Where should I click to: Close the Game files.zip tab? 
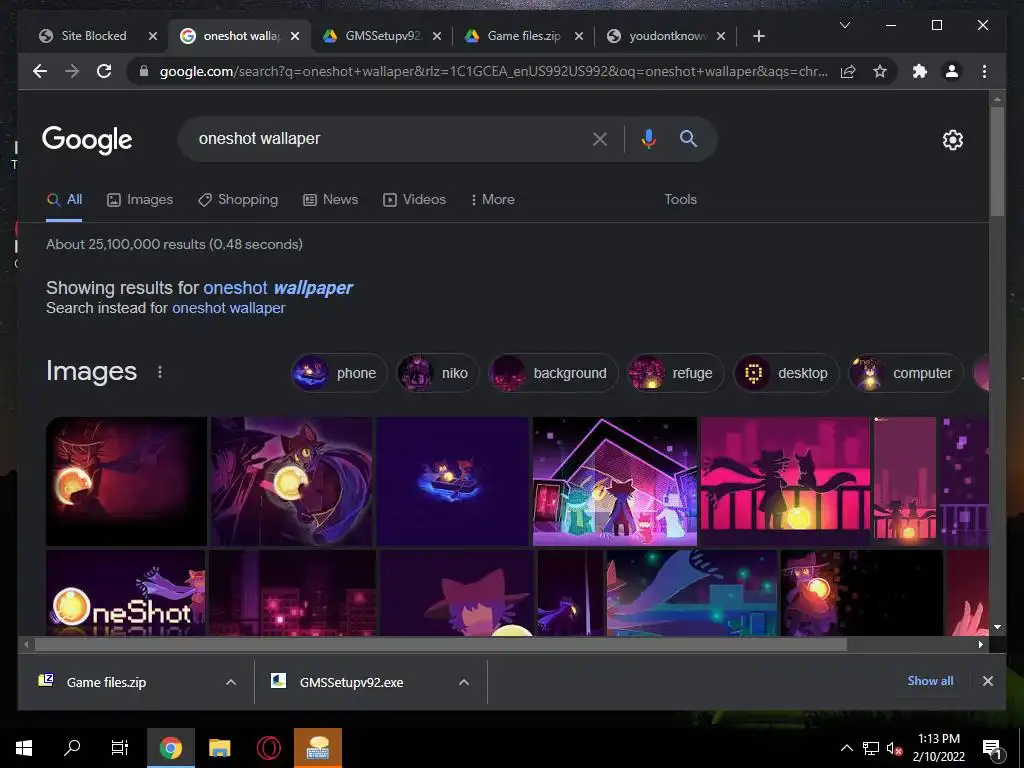[x=579, y=36]
